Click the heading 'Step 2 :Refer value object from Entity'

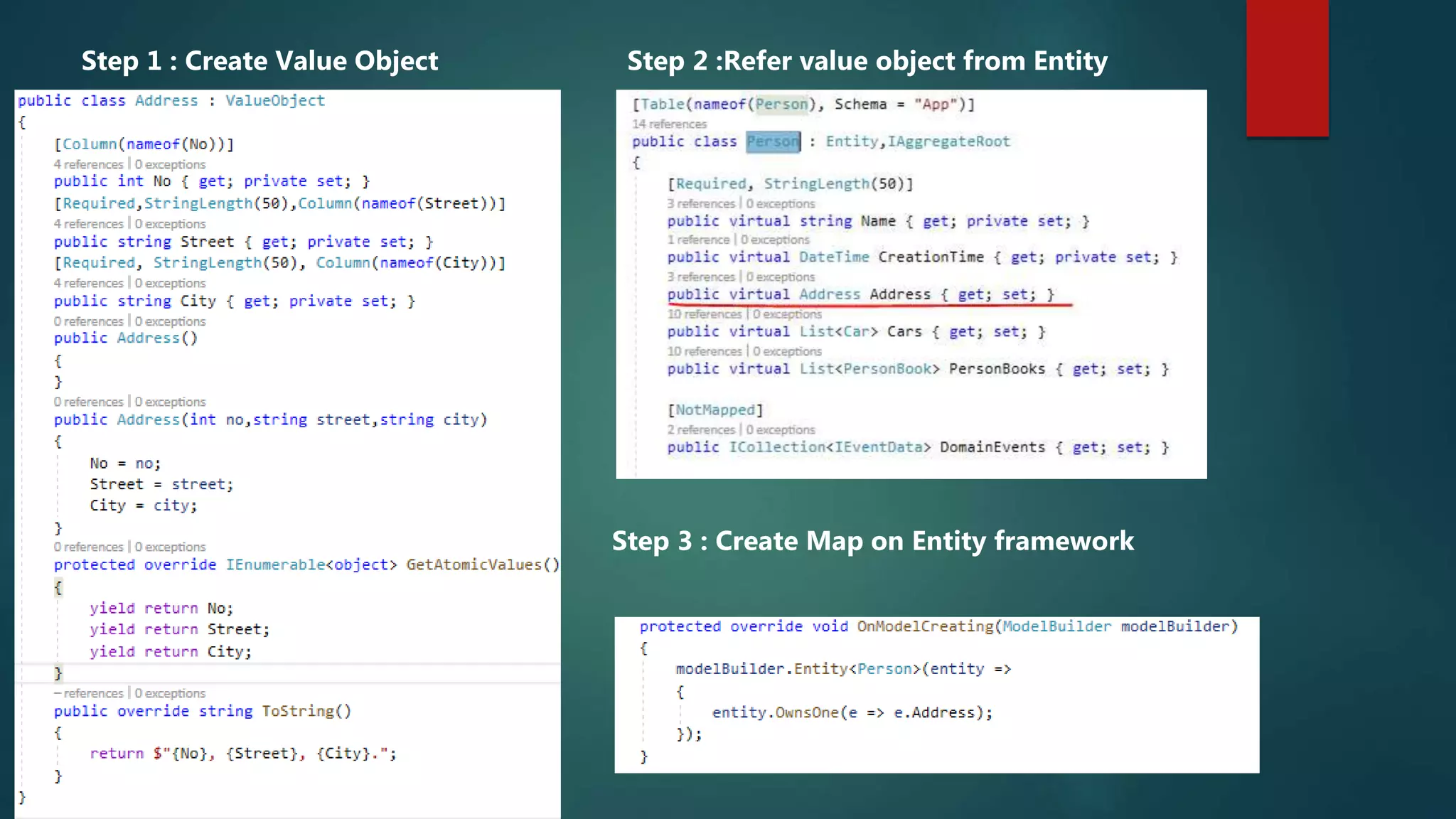coord(867,61)
